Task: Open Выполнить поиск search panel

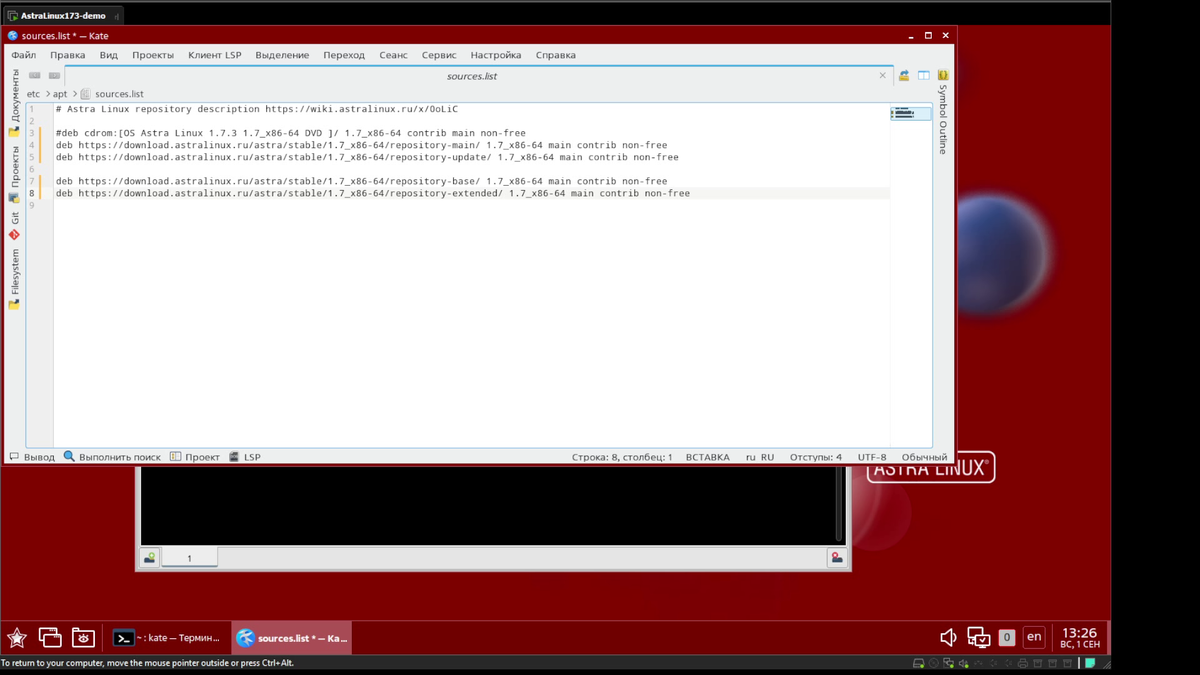Action: click(x=112, y=457)
